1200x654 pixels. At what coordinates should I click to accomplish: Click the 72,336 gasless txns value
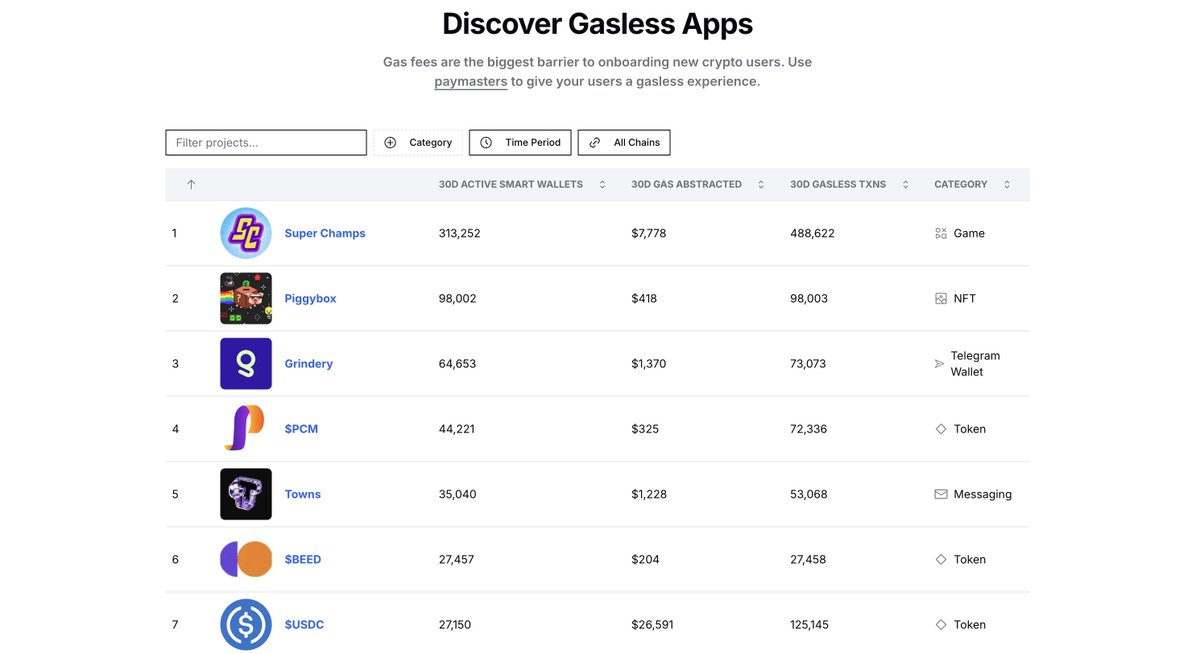pos(809,429)
